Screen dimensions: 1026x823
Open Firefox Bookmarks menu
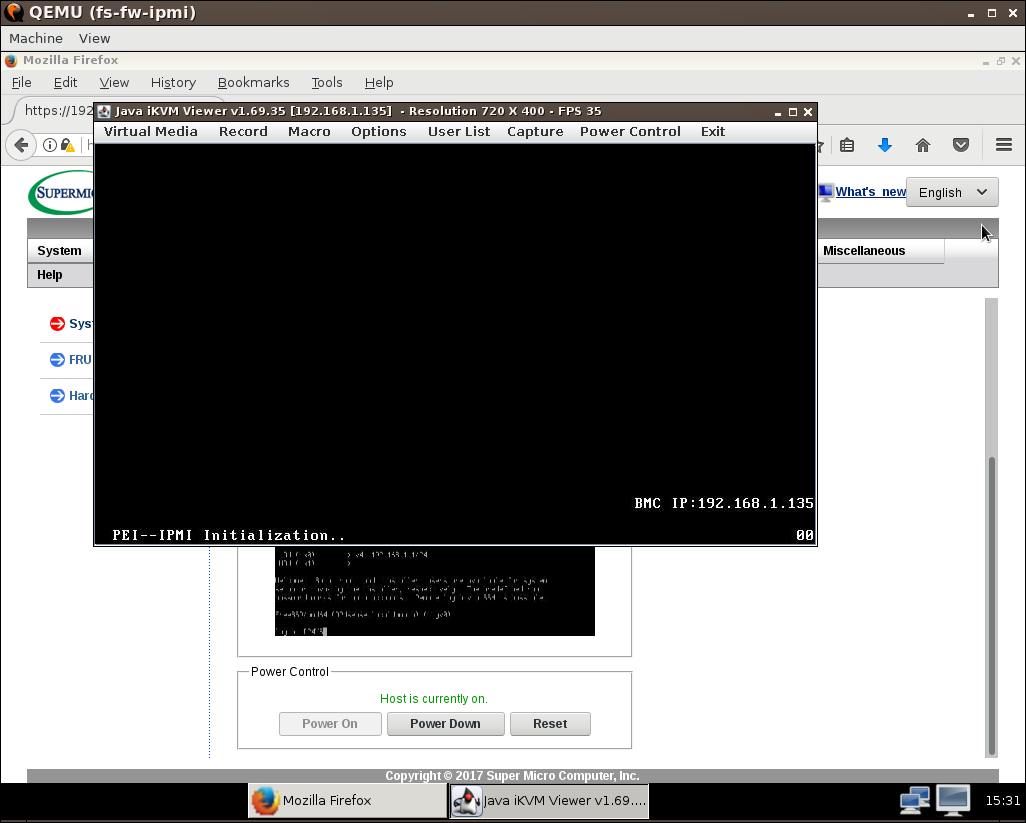coord(253,82)
